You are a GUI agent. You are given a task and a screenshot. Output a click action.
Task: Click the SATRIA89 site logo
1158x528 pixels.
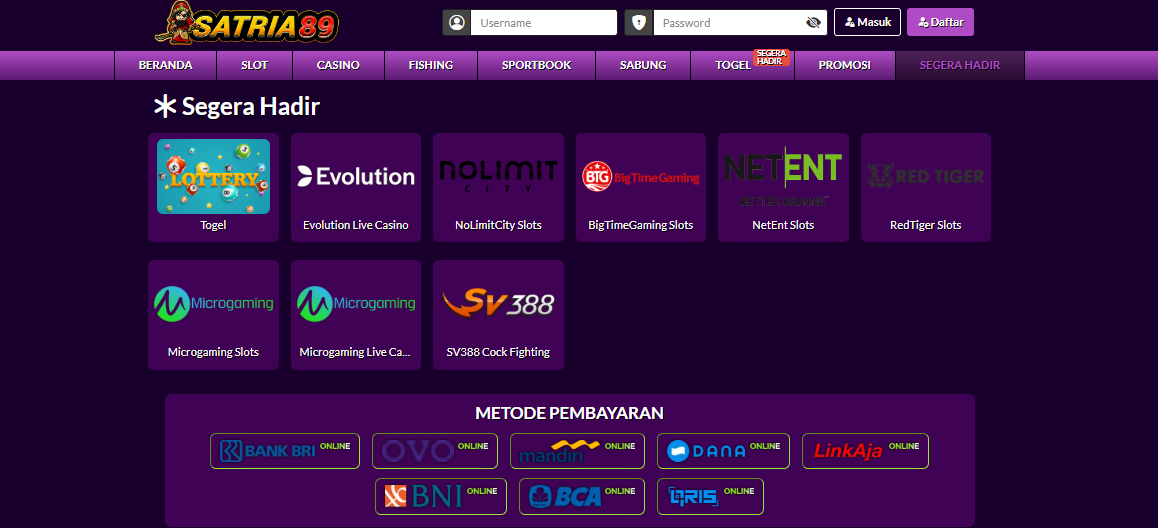(x=247, y=24)
